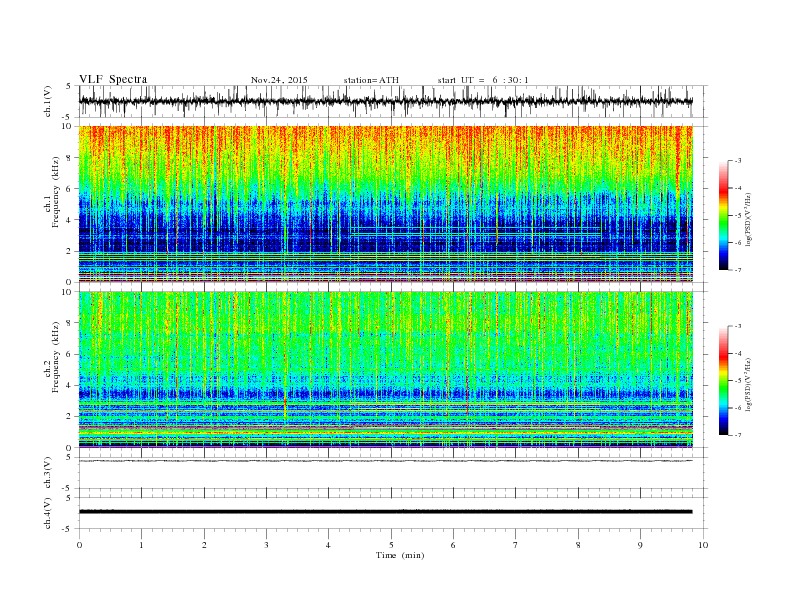Click the "10" tick on the time axis
Viewport: 792px width, 612px height.
coord(703,545)
